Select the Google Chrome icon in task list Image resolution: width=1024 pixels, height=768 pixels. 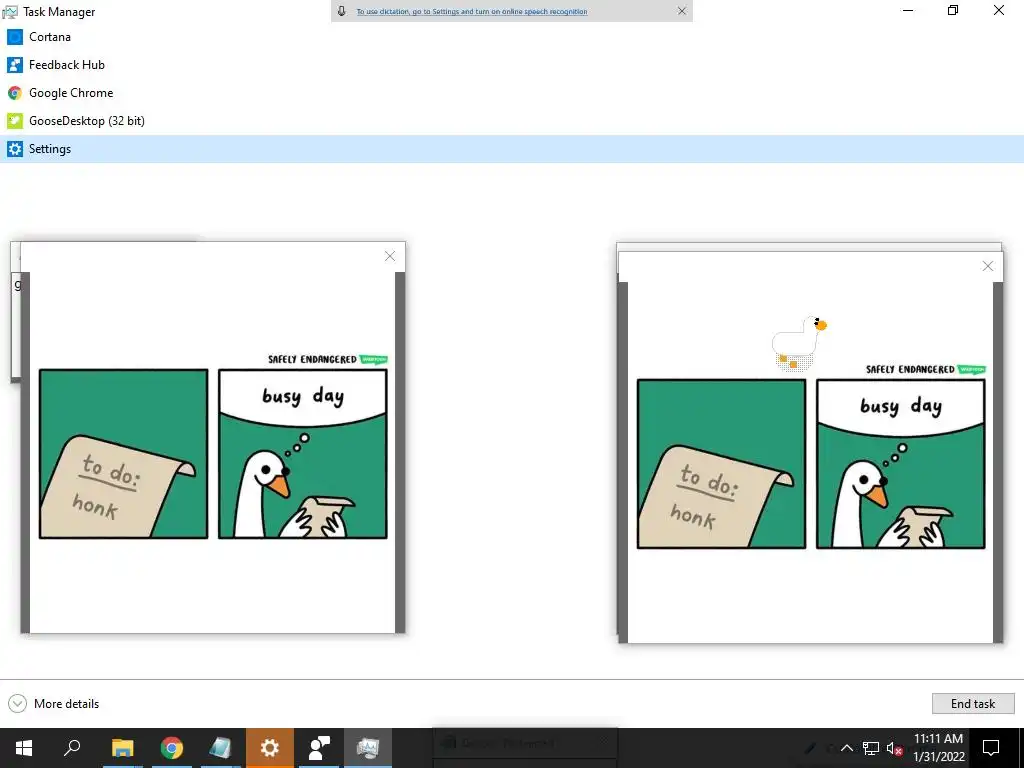(x=14, y=93)
